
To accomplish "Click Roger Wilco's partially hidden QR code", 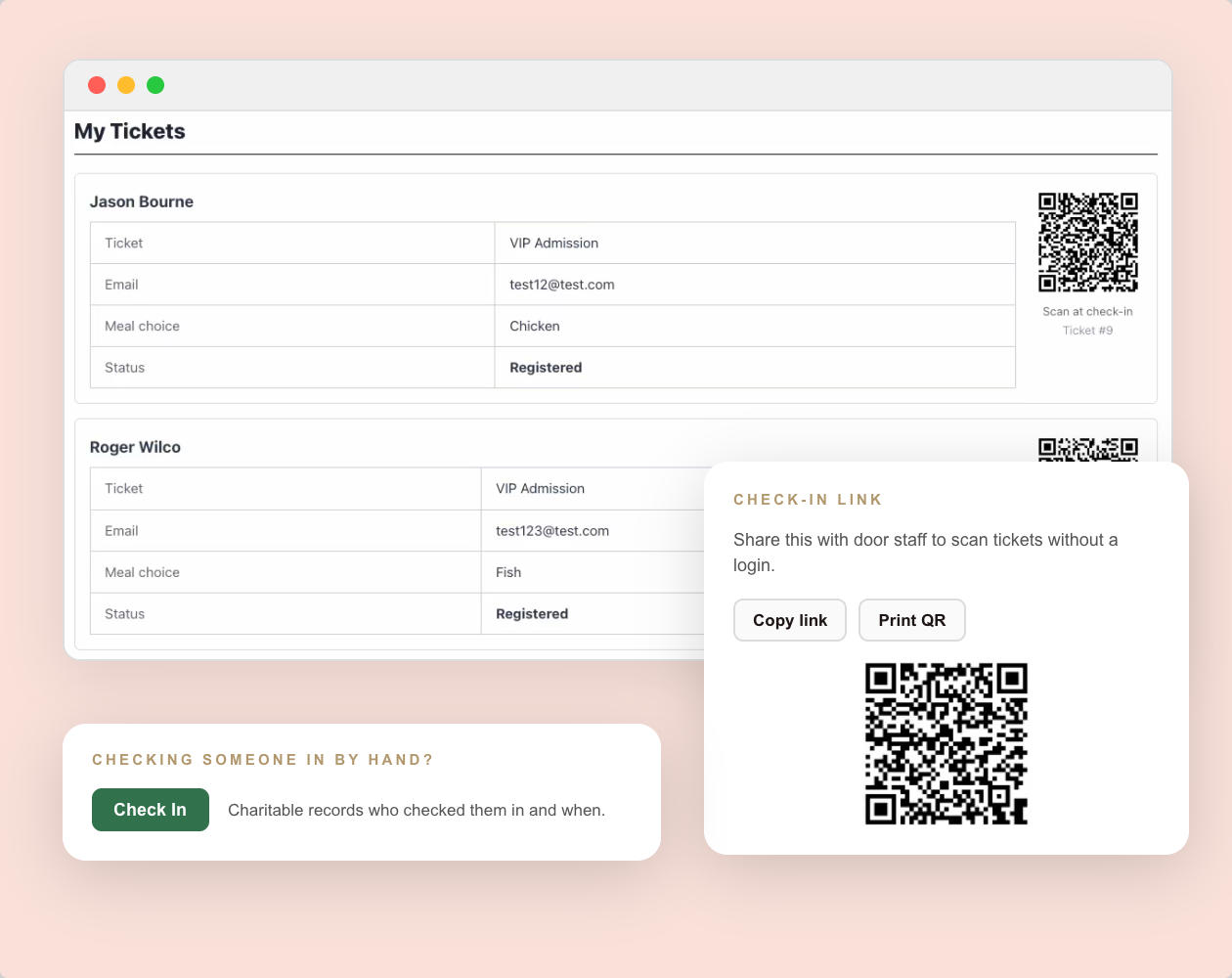I will [x=1088, y=450].
